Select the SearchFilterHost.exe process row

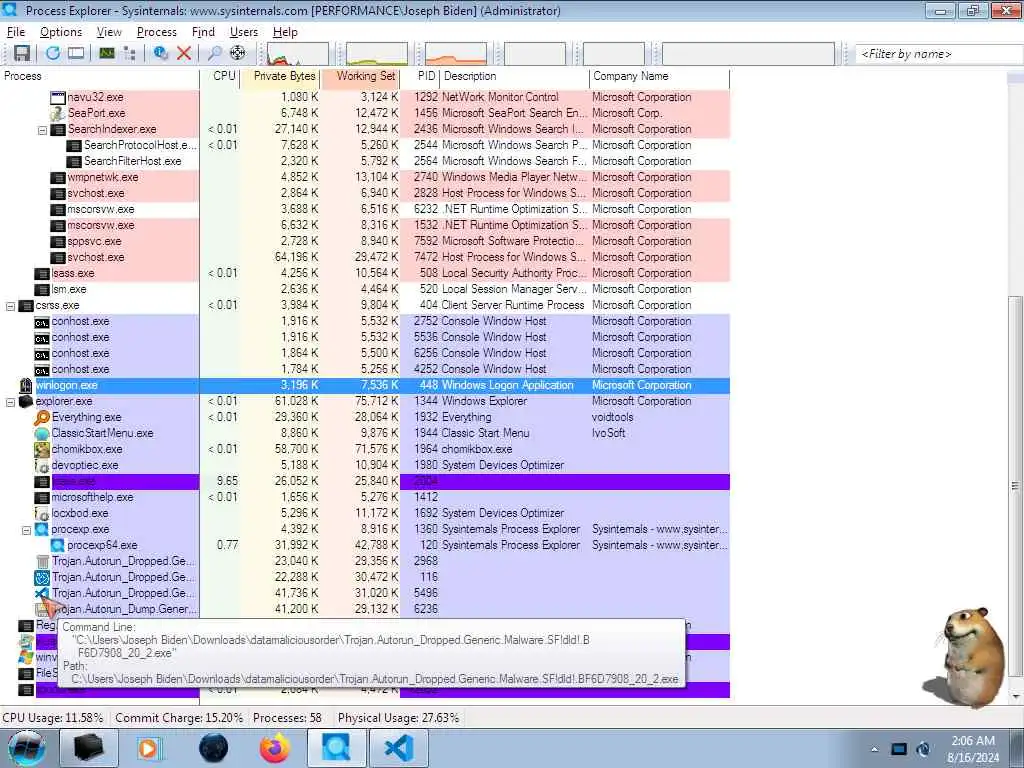365,161
